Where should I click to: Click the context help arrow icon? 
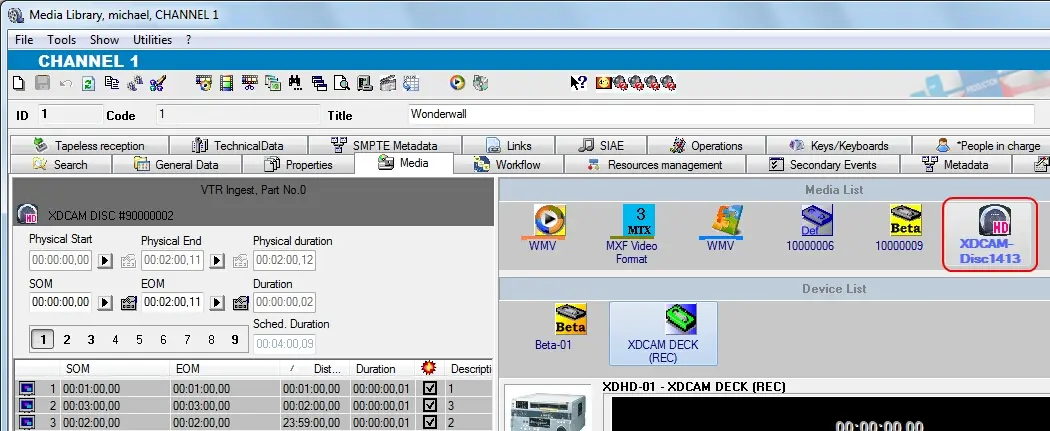point(578,84)
